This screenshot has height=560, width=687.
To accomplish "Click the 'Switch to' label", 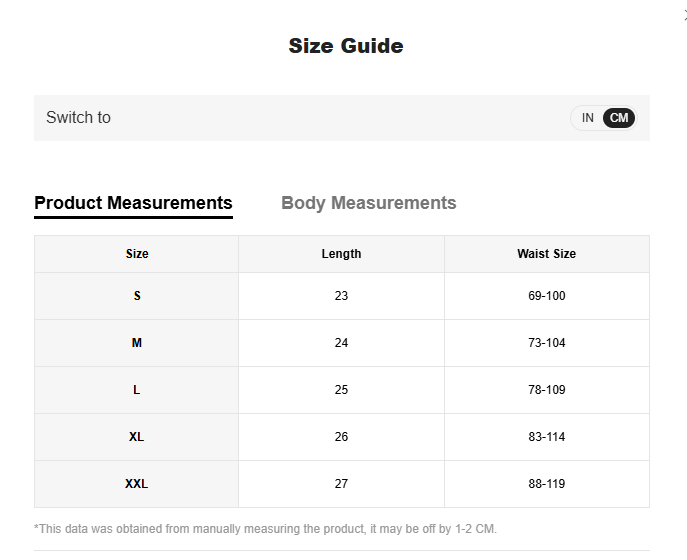I will click(78, 118).
